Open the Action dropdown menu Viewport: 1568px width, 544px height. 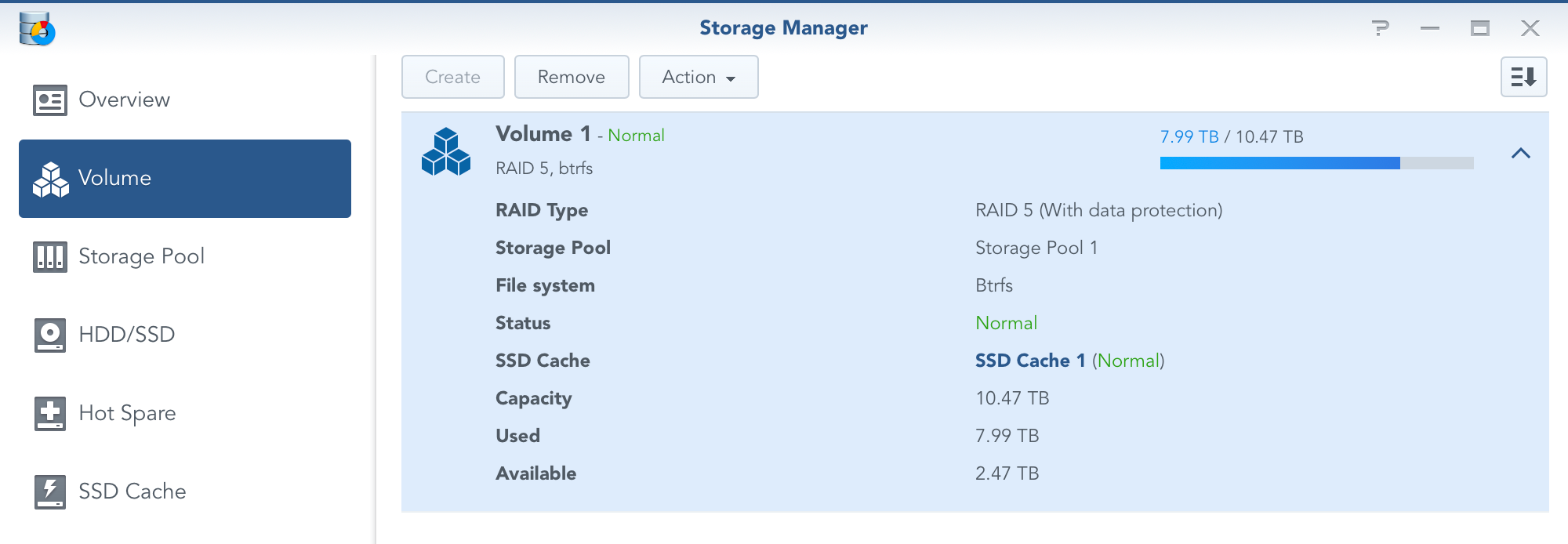pos(699,77)
